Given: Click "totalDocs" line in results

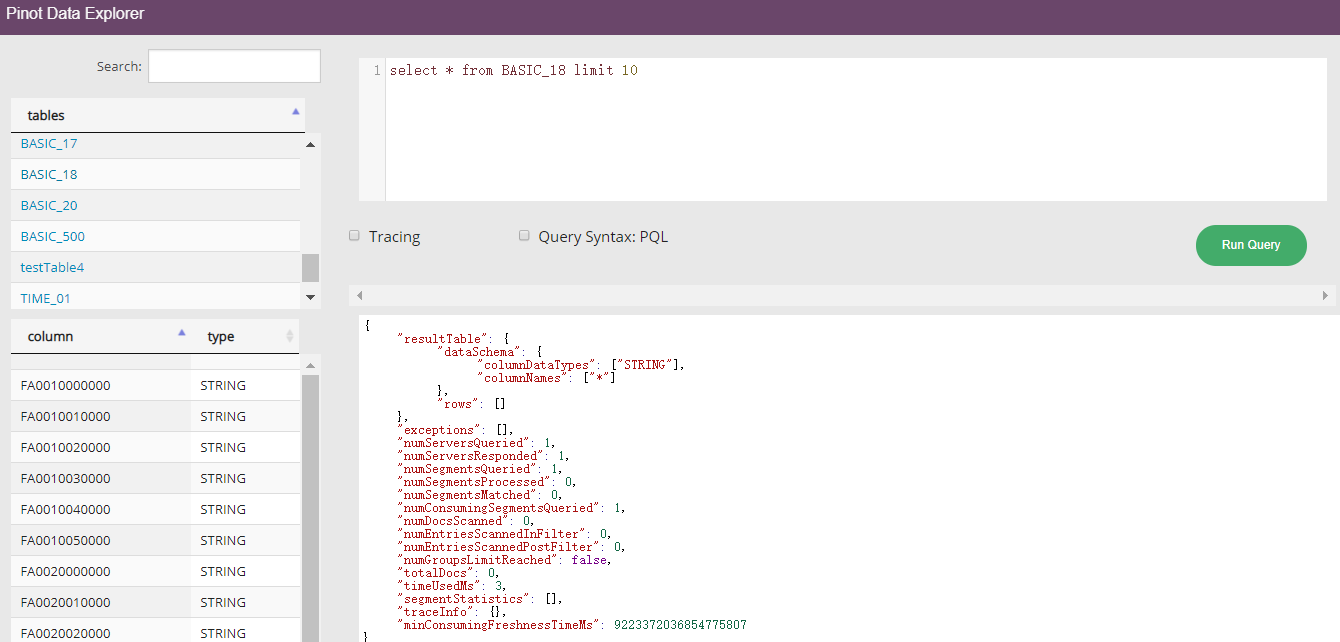Looking at the screenshot, I should pos(449,573).
